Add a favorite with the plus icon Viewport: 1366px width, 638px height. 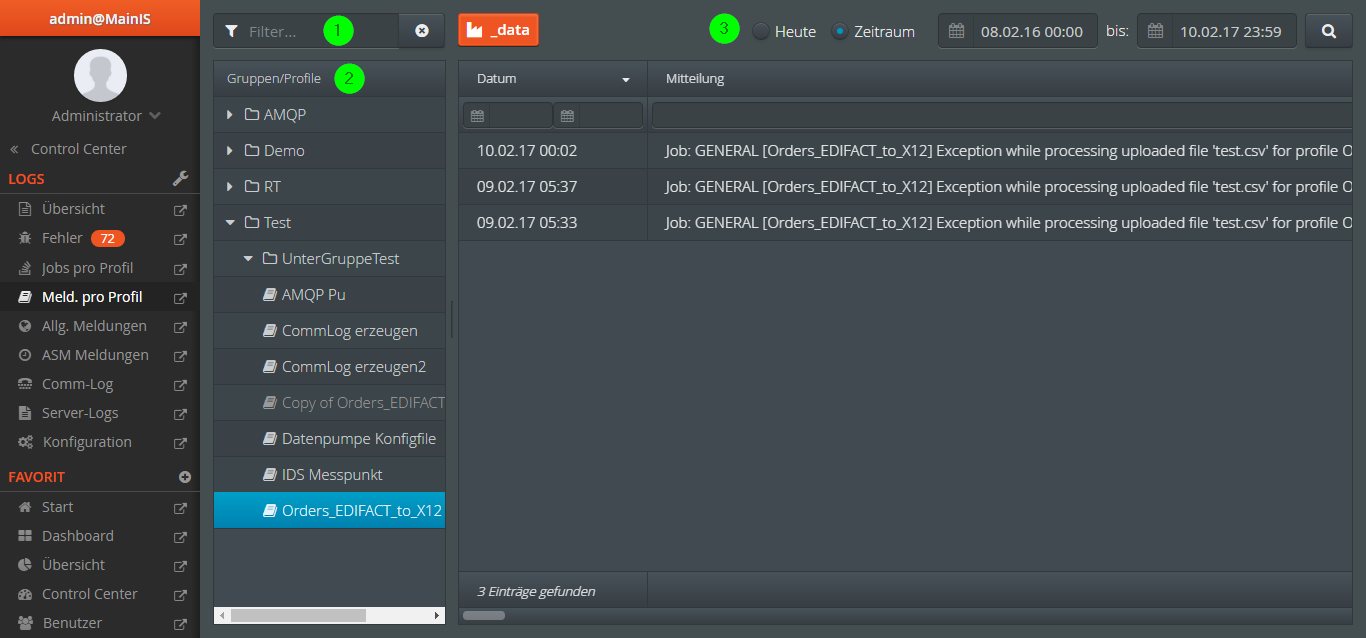click(x=184, y=477)
